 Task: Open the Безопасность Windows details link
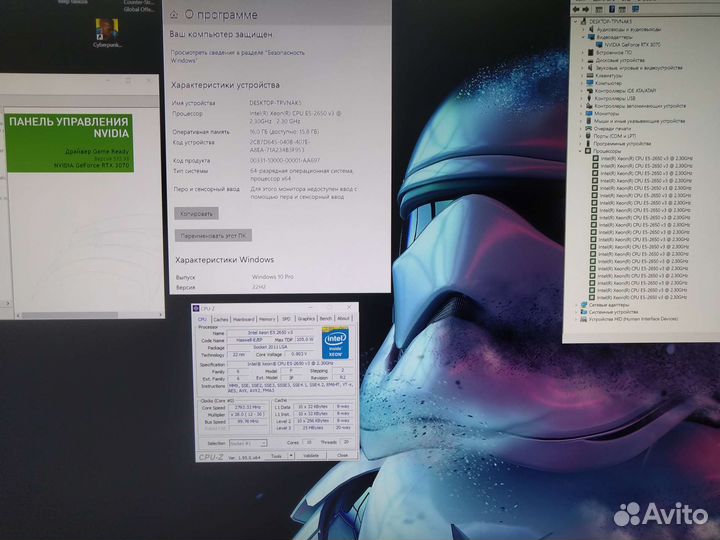coord(237,56)
